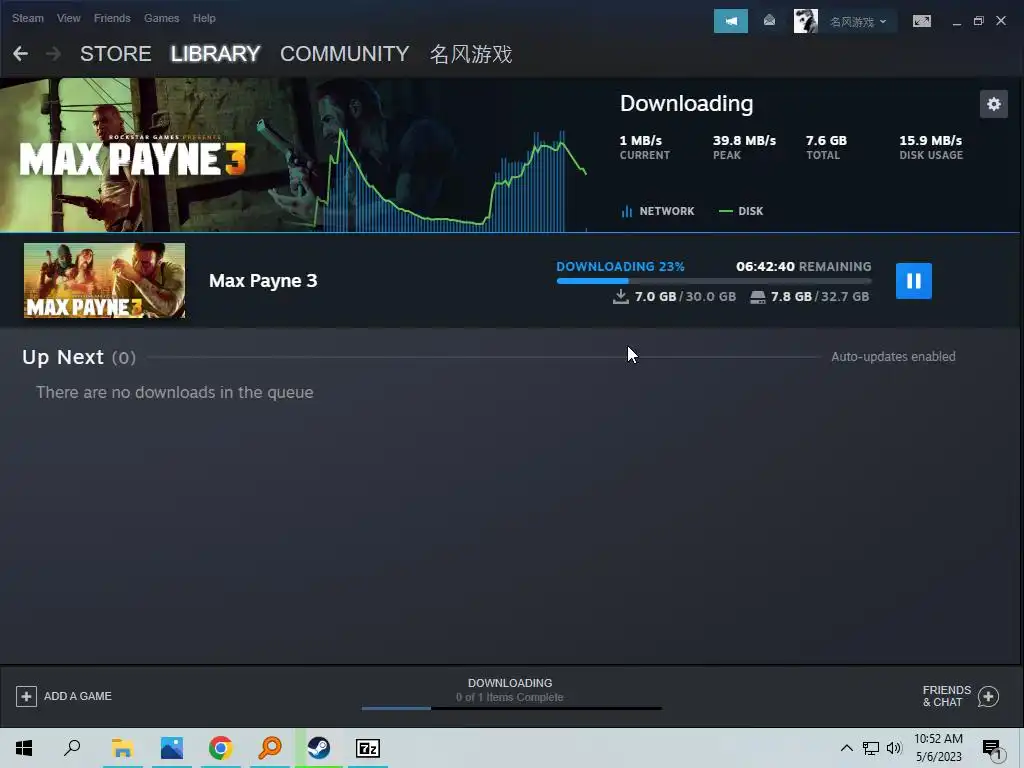Click the user profile avatar picture
Image resolution: width=1024 pixels, height=768 pixels.
point(805,22)
